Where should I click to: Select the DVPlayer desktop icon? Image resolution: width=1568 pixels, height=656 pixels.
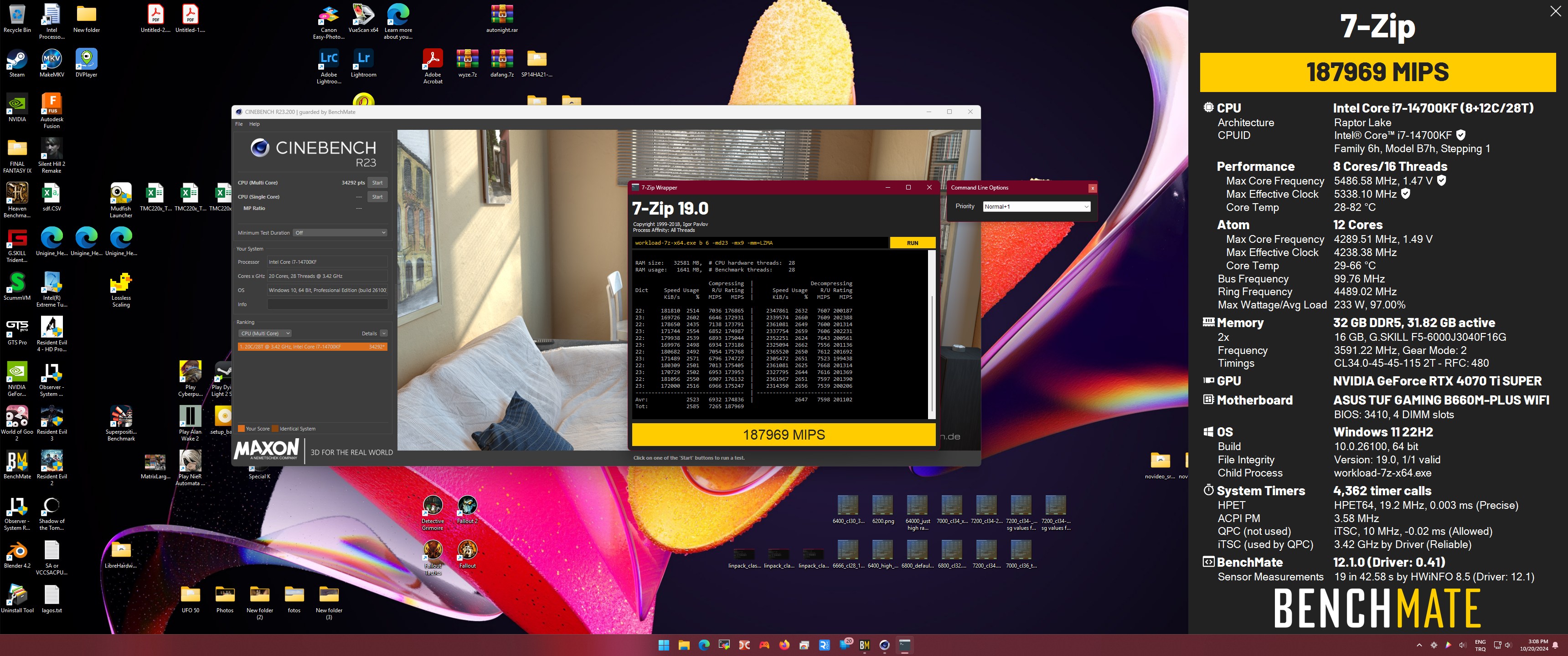click(87, 63)
